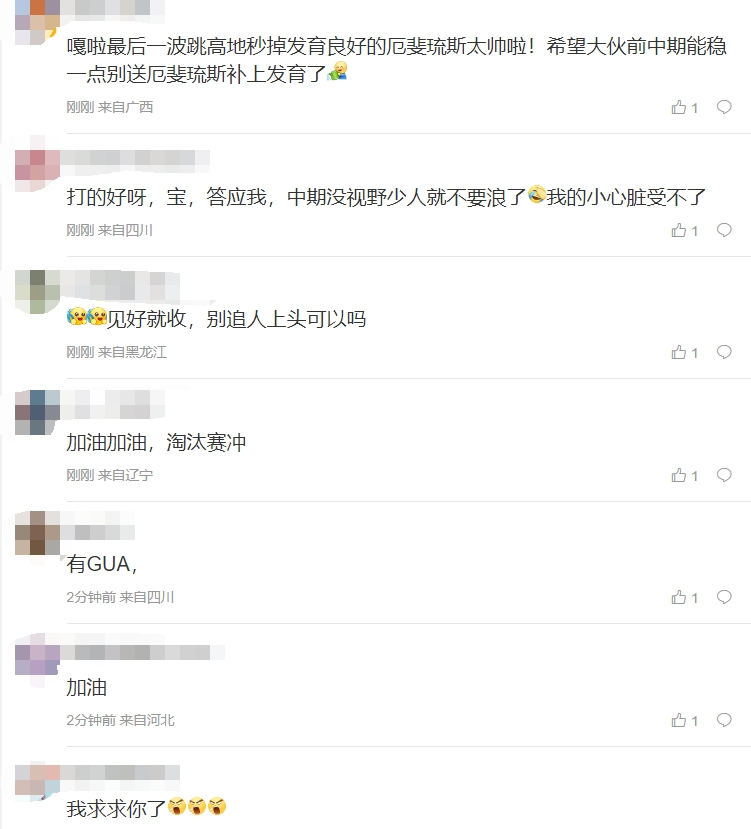Click the comment text 我求求你了
Screen dimensions: 751x829
(x=116, y=808)
